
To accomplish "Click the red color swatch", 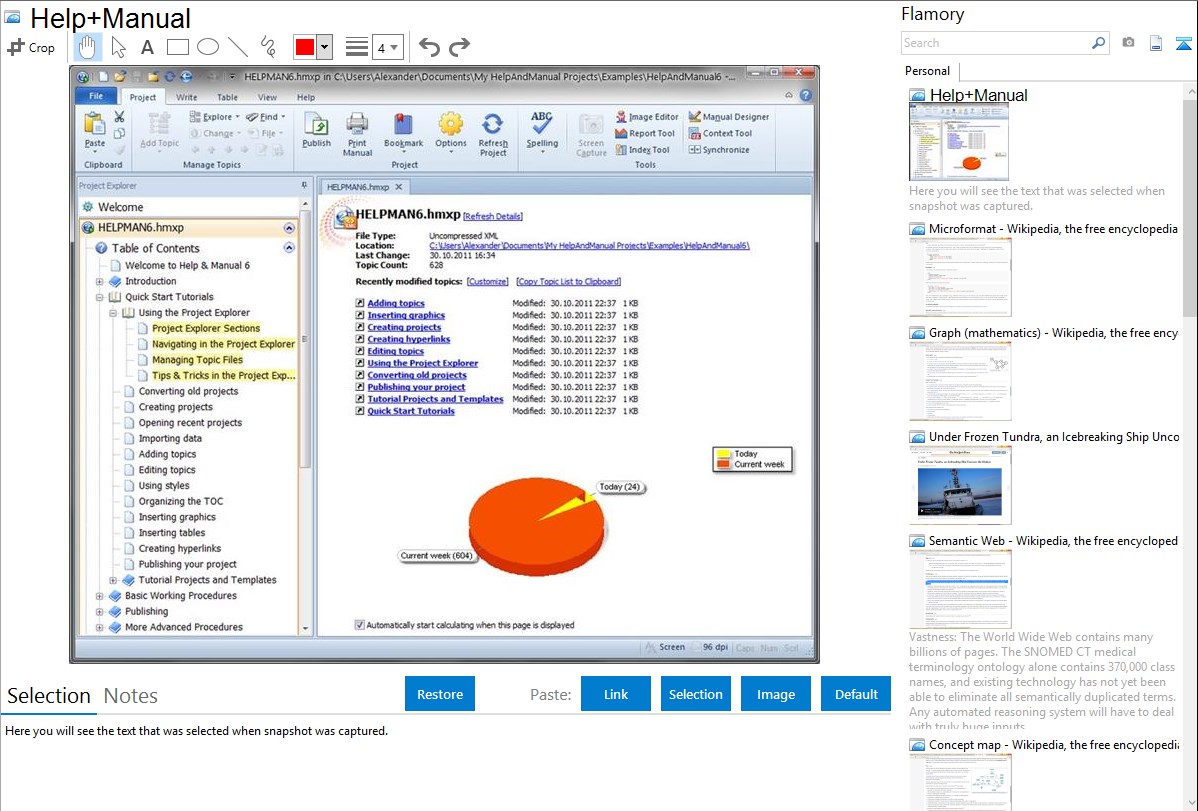I will (x=305, y=47).
